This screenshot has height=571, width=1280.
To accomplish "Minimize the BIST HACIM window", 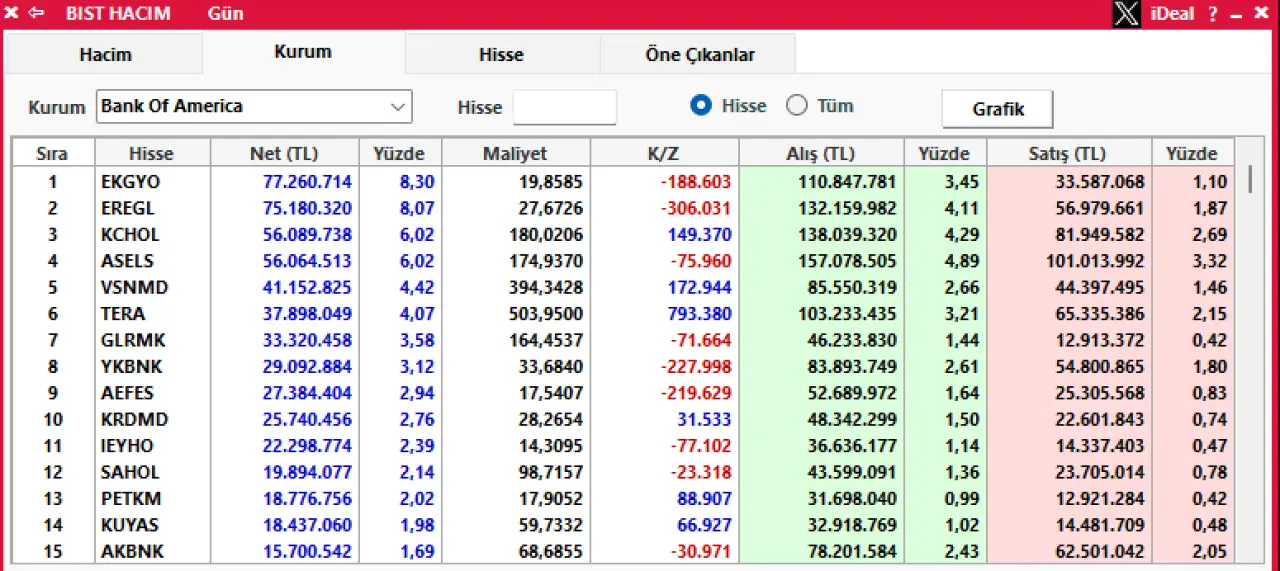I will (x=1237, y=14).
